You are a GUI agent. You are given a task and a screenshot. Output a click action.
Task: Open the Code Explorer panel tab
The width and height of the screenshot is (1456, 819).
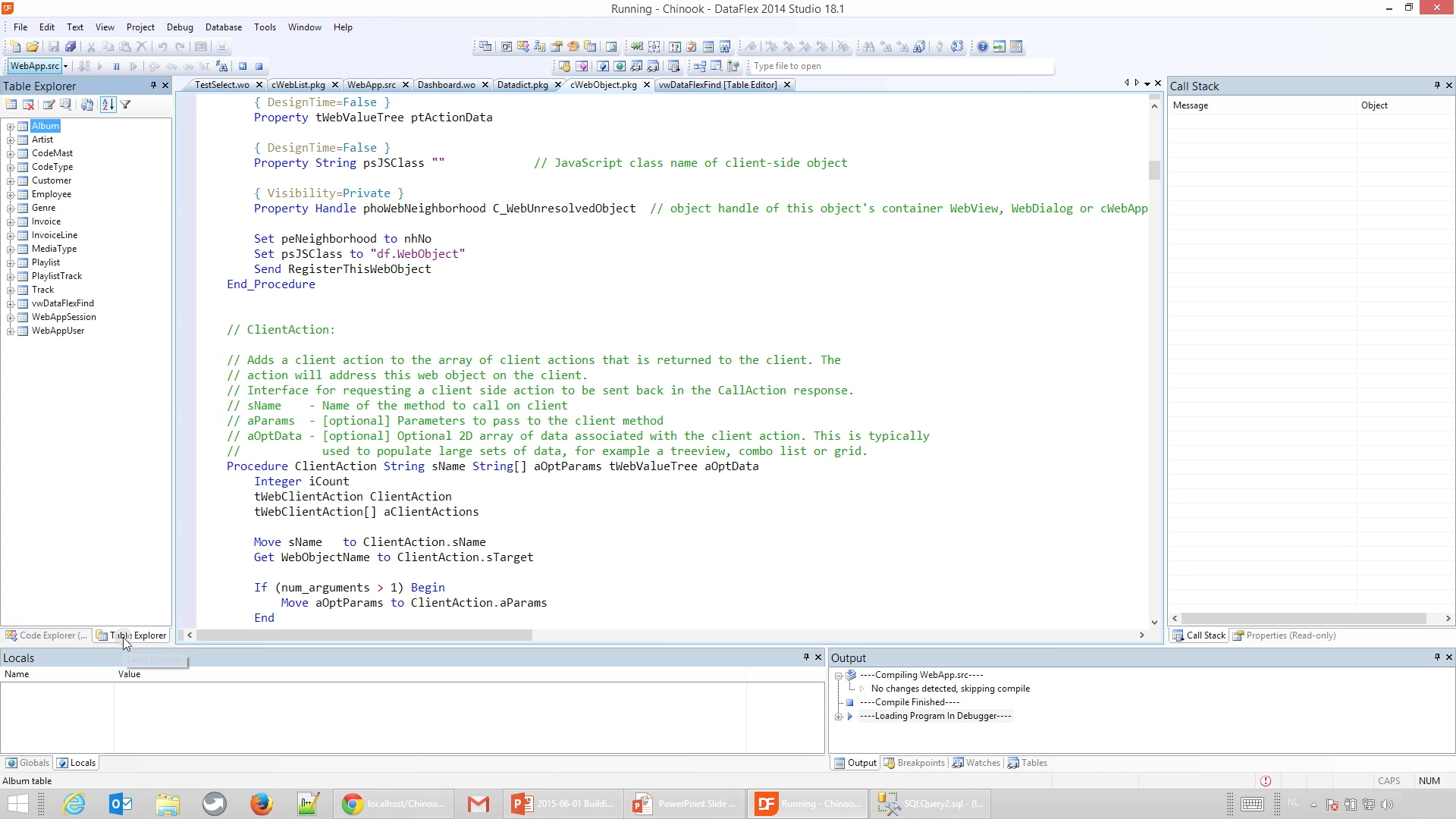click(x=46, y=636)
